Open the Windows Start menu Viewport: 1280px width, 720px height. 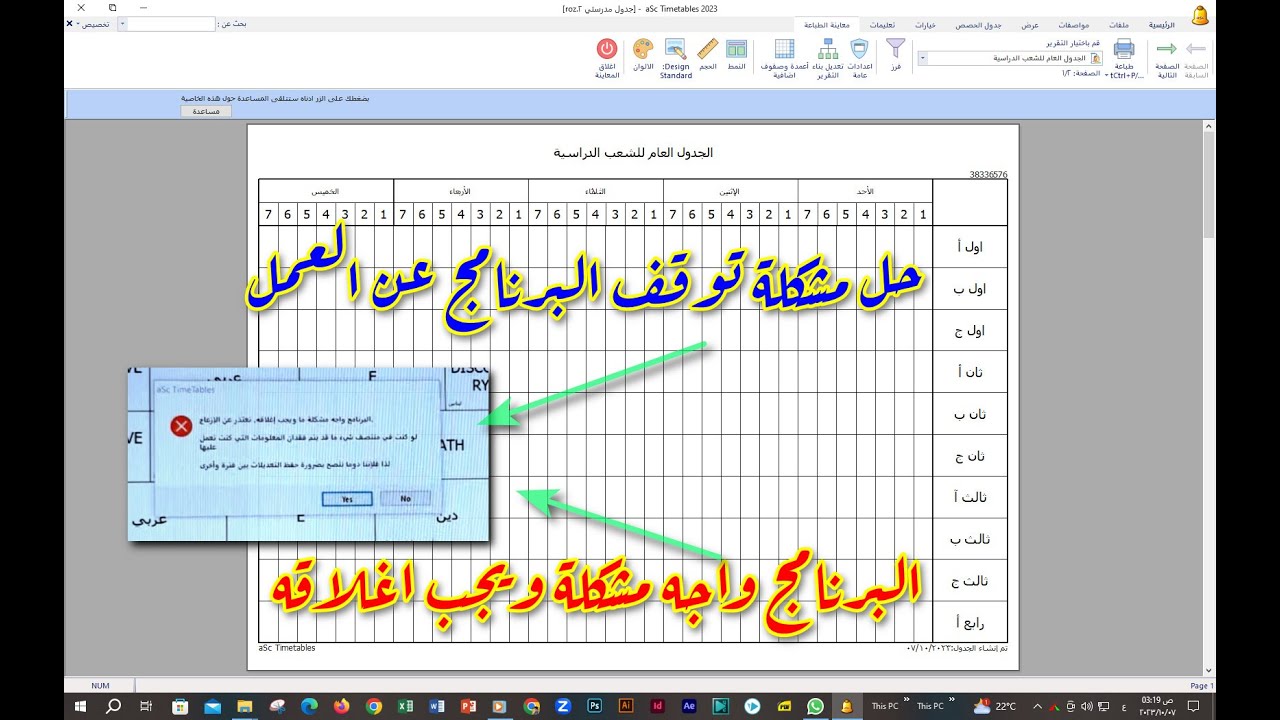(x=82, y=706)
